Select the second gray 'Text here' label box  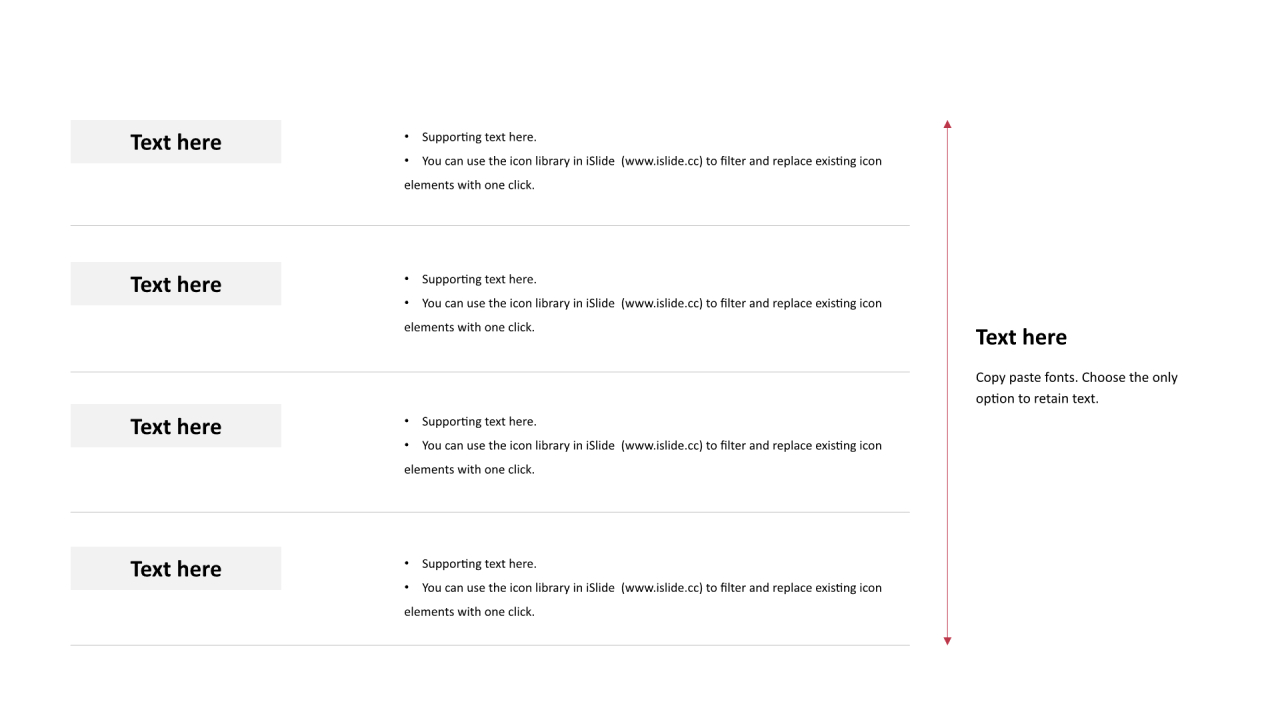click(176, 284)
